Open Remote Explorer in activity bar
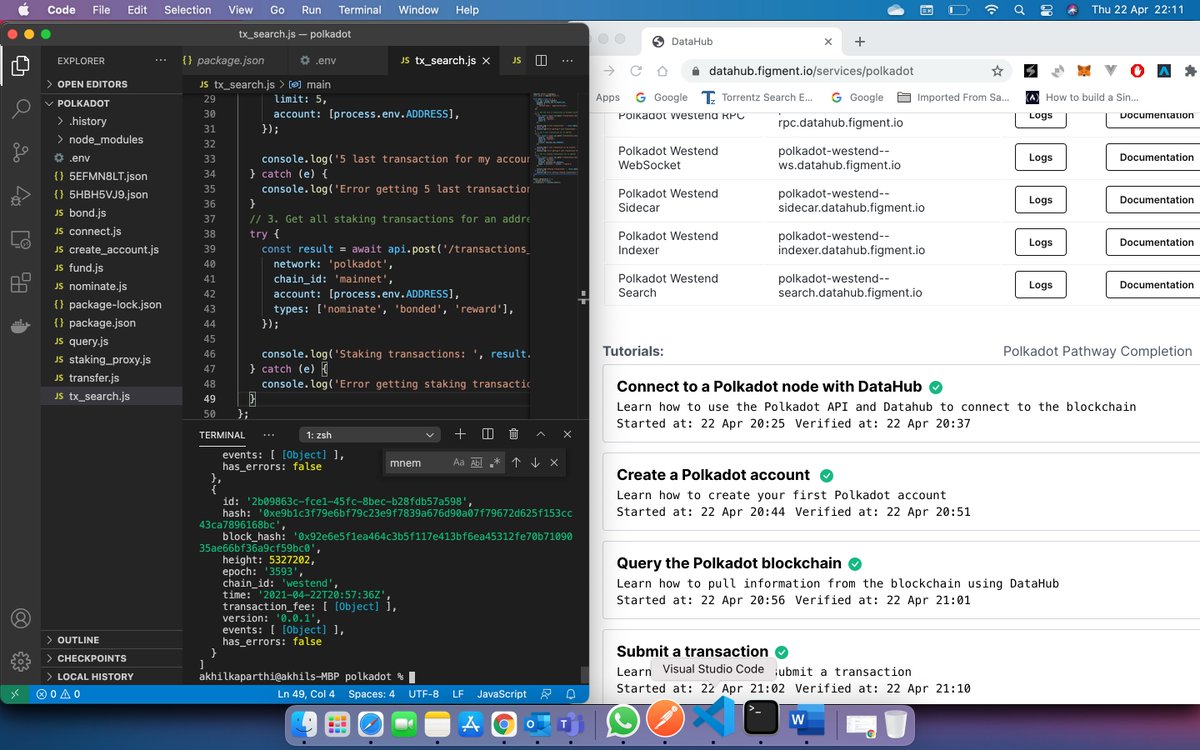1200x750 pixels. click(x=20, y=240)
